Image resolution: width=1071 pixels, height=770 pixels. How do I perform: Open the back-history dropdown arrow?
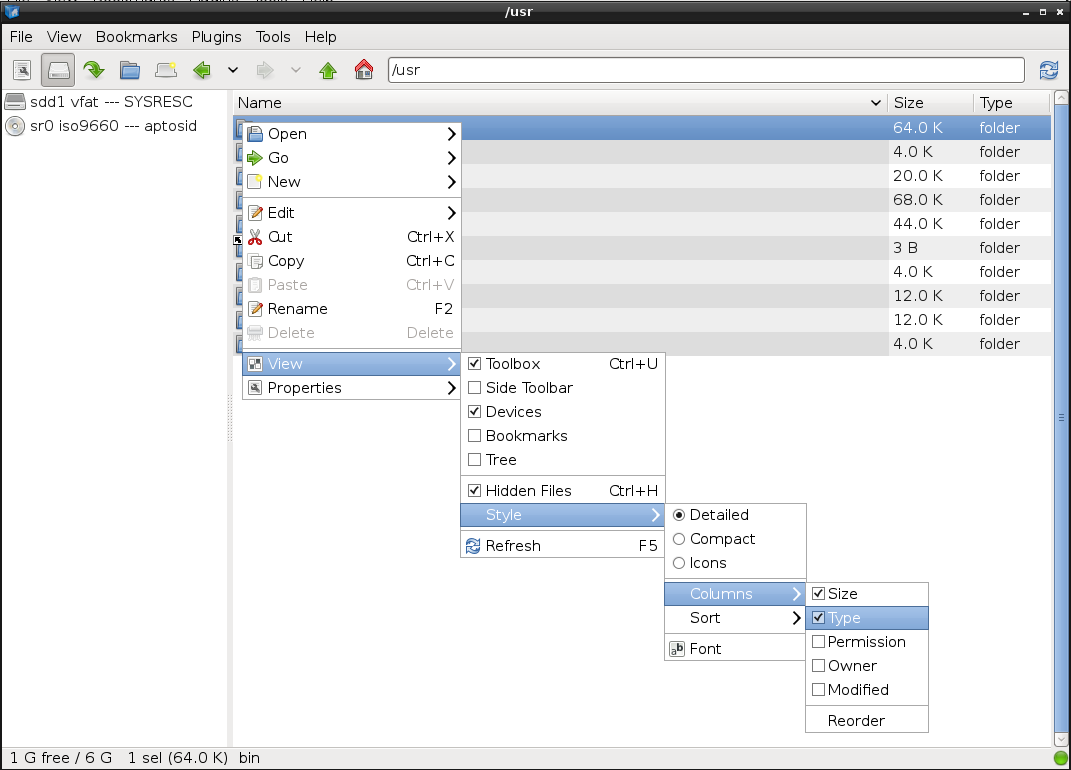click(x=233, y=70)
